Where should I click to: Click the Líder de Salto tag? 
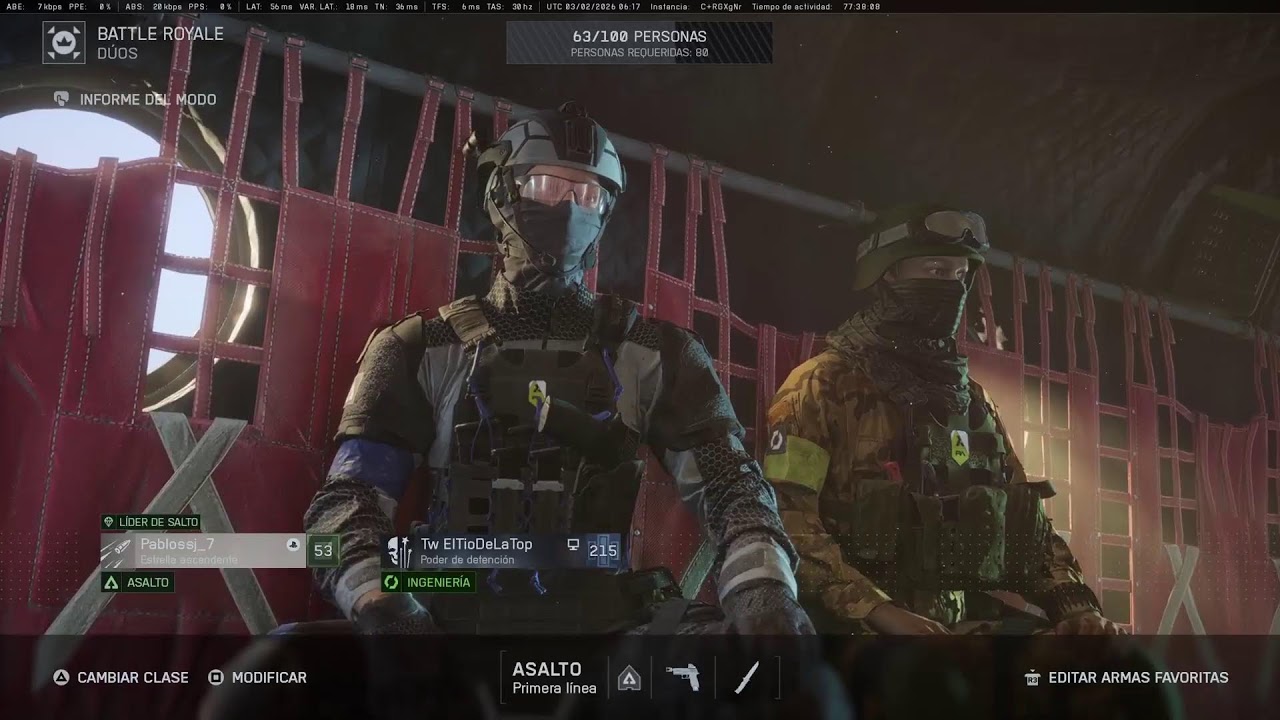coord(151,522)
